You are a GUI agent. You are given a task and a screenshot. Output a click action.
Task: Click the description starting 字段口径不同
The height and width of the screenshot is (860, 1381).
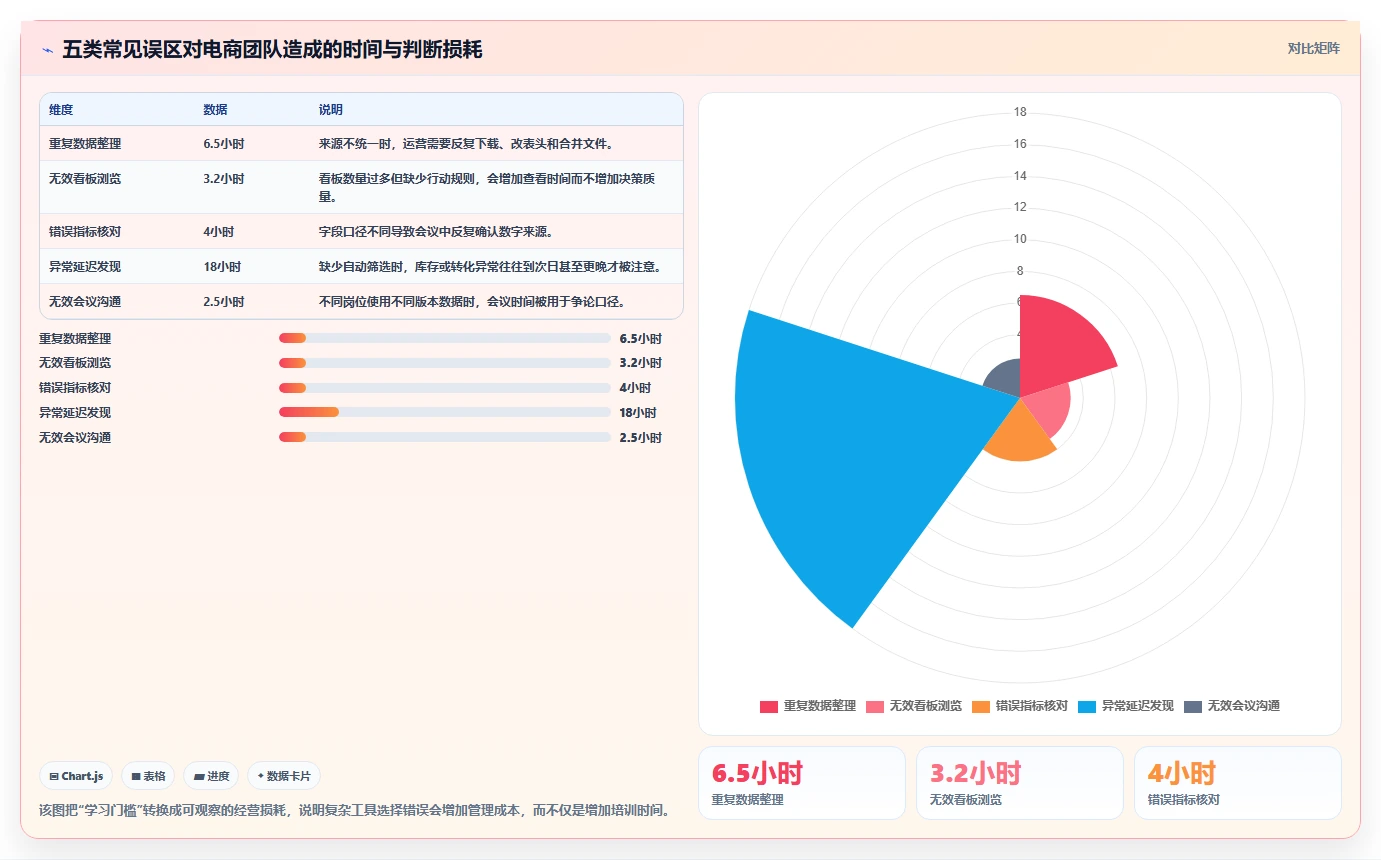[436, 232]
